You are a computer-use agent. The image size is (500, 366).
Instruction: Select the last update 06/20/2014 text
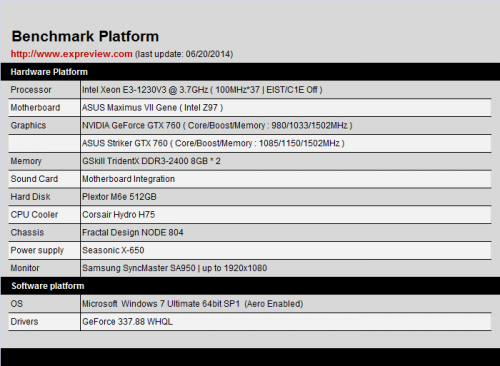click(184, 54)
